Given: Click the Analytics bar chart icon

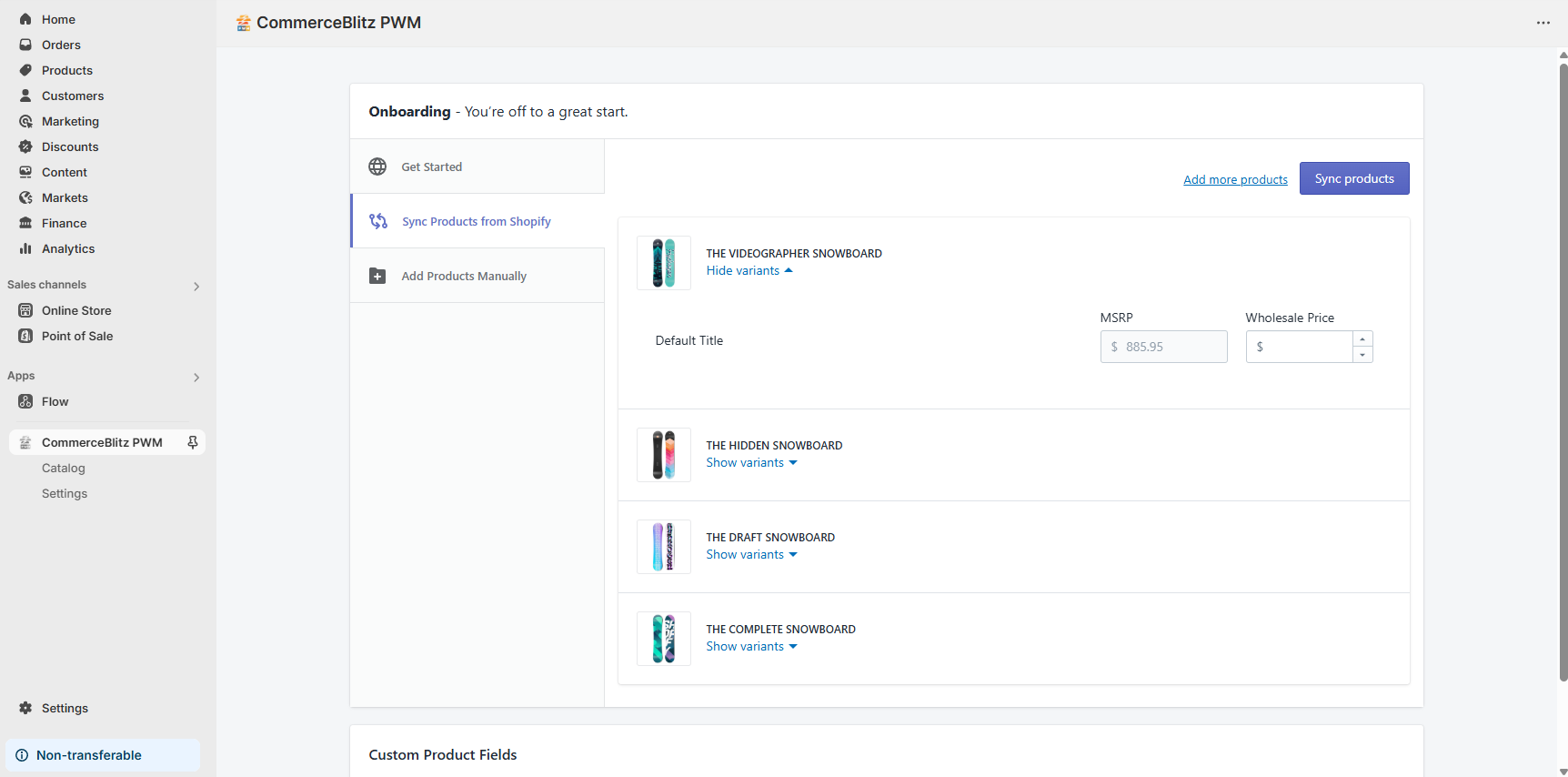Looking at the screenshot, I should (25, 248).
